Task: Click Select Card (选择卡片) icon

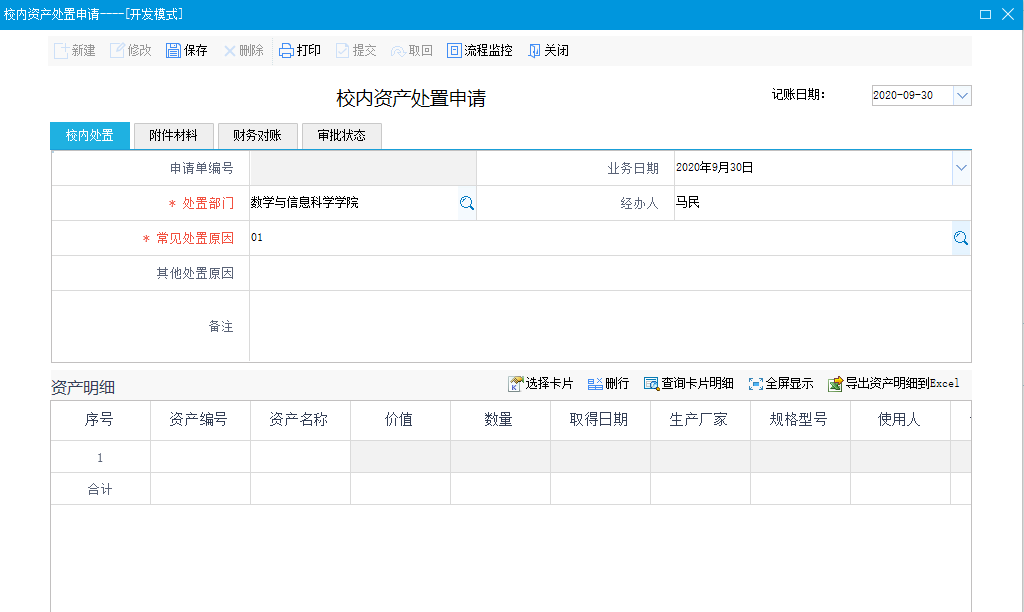Action: pos(516,384)
